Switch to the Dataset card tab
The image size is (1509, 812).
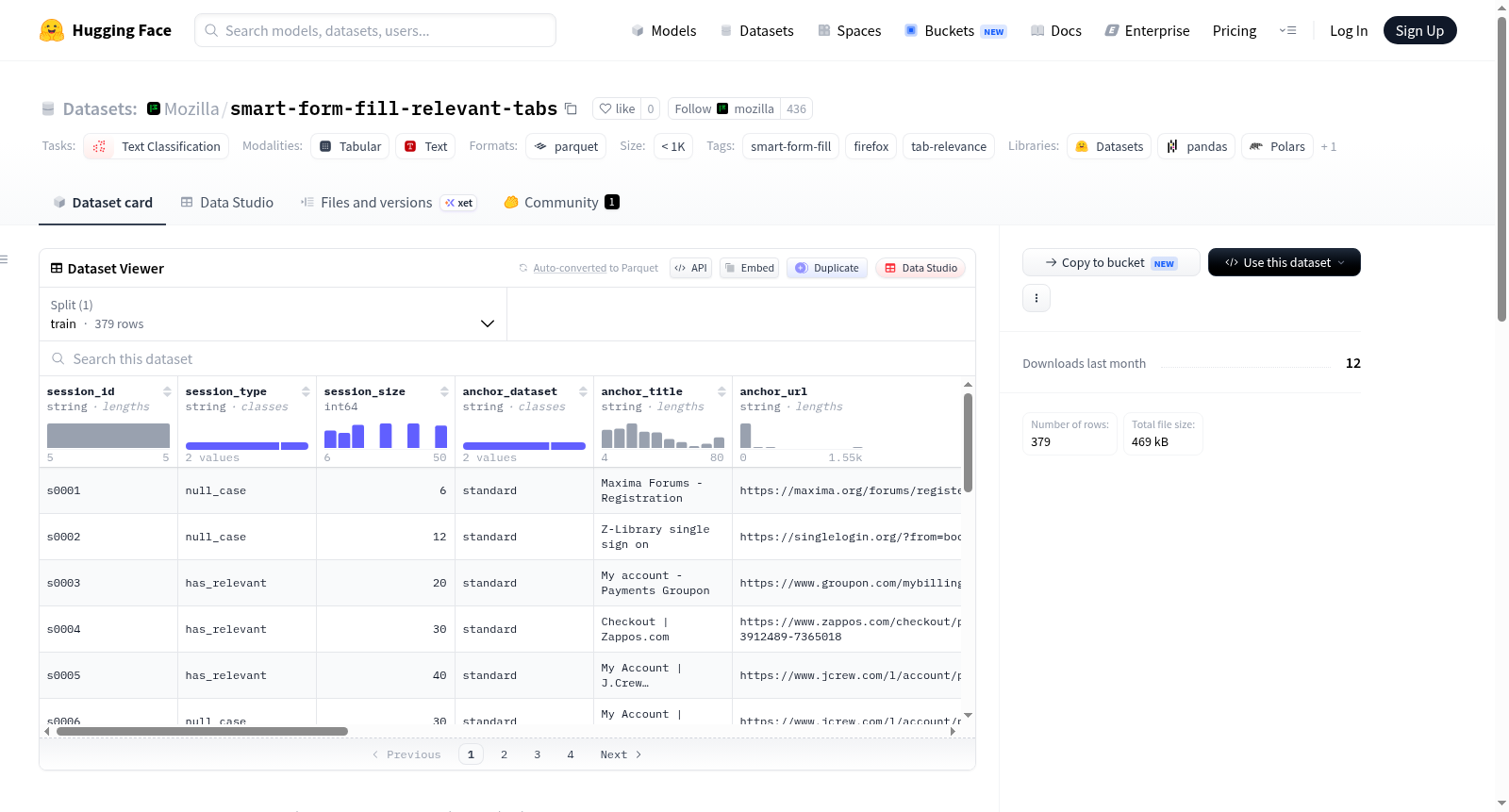tap(103, 203)
